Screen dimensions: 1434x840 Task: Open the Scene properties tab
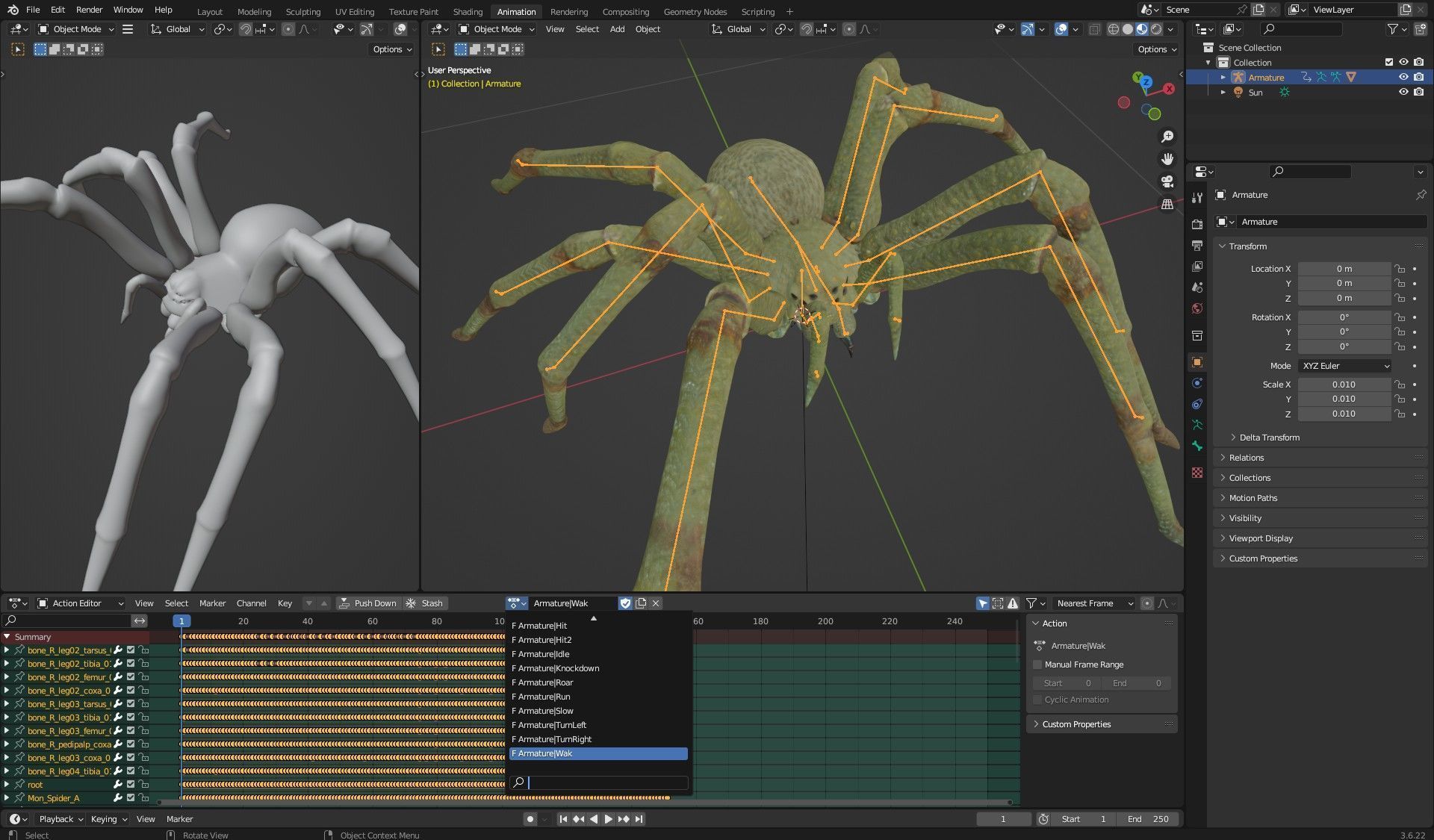1197,287
